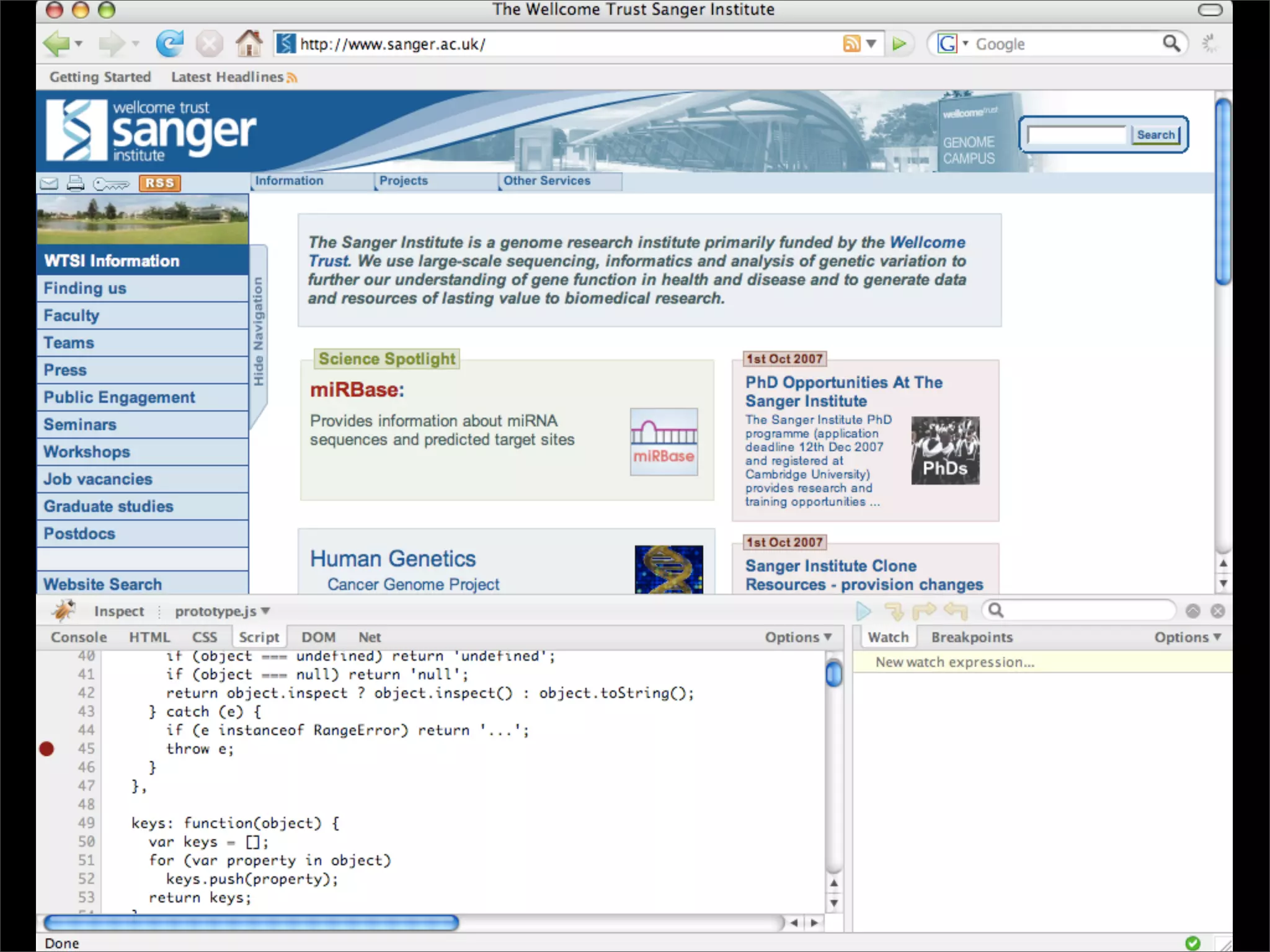Click Firebug Step Into arrow icon
Viewport: 1270px width, 952px height.
coord(894,611)
